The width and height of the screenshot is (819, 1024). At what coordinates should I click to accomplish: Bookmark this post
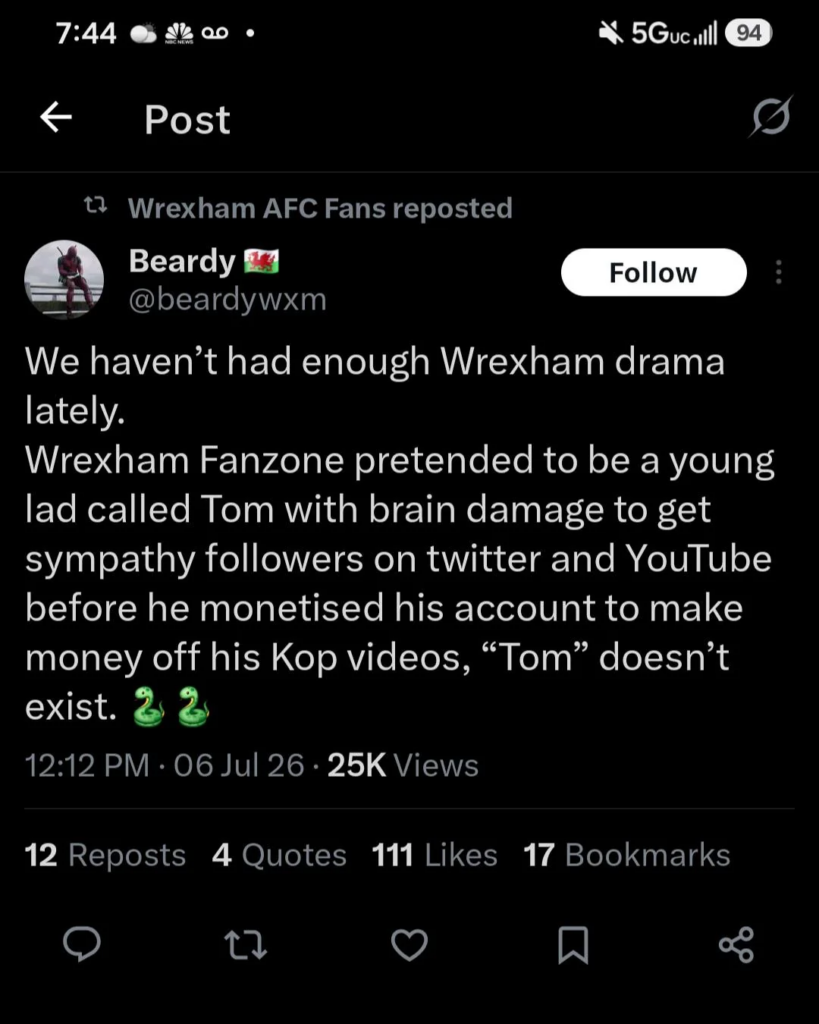pyautogui.click(x=573, y=944)
